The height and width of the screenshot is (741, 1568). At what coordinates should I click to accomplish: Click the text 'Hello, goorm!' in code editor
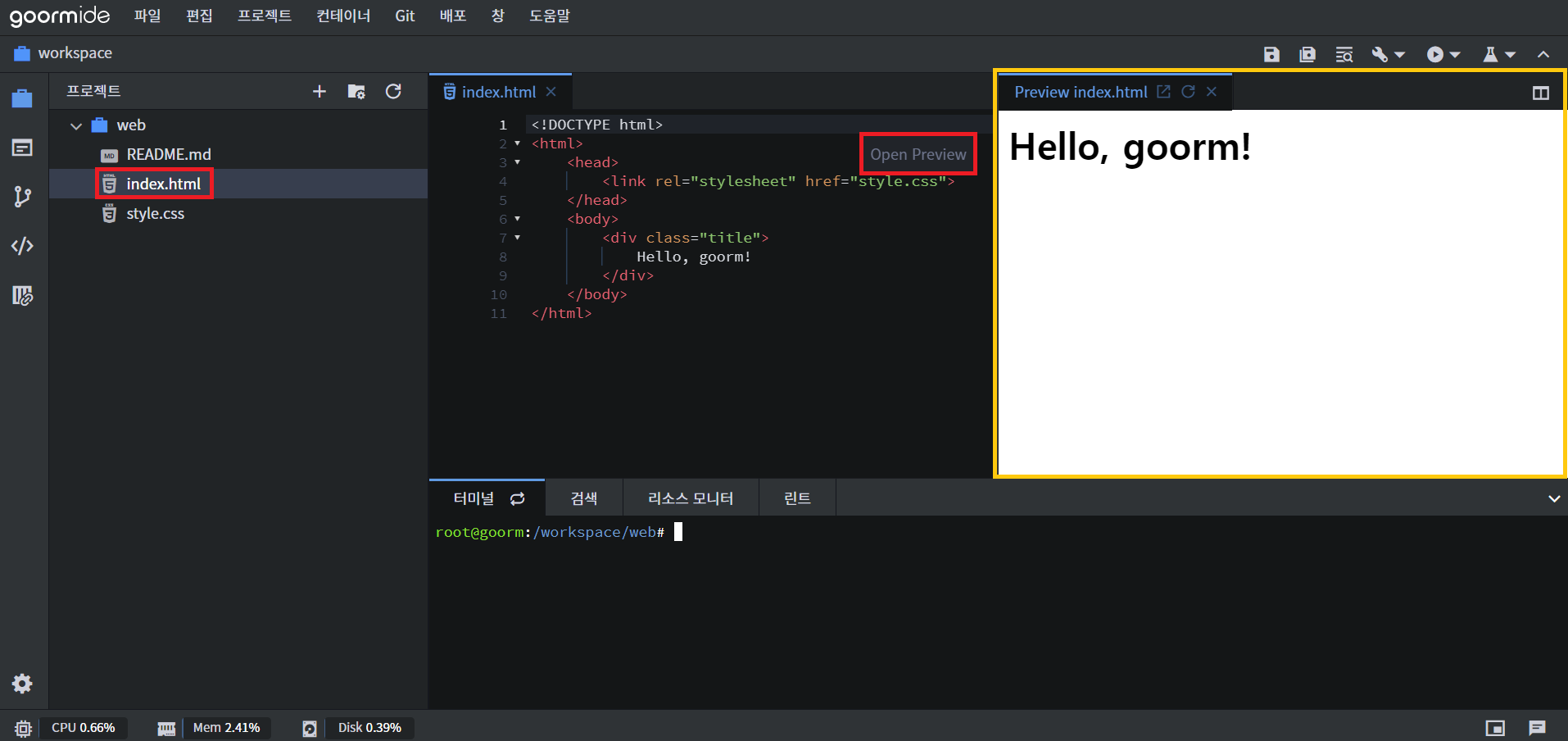[694, 257]
